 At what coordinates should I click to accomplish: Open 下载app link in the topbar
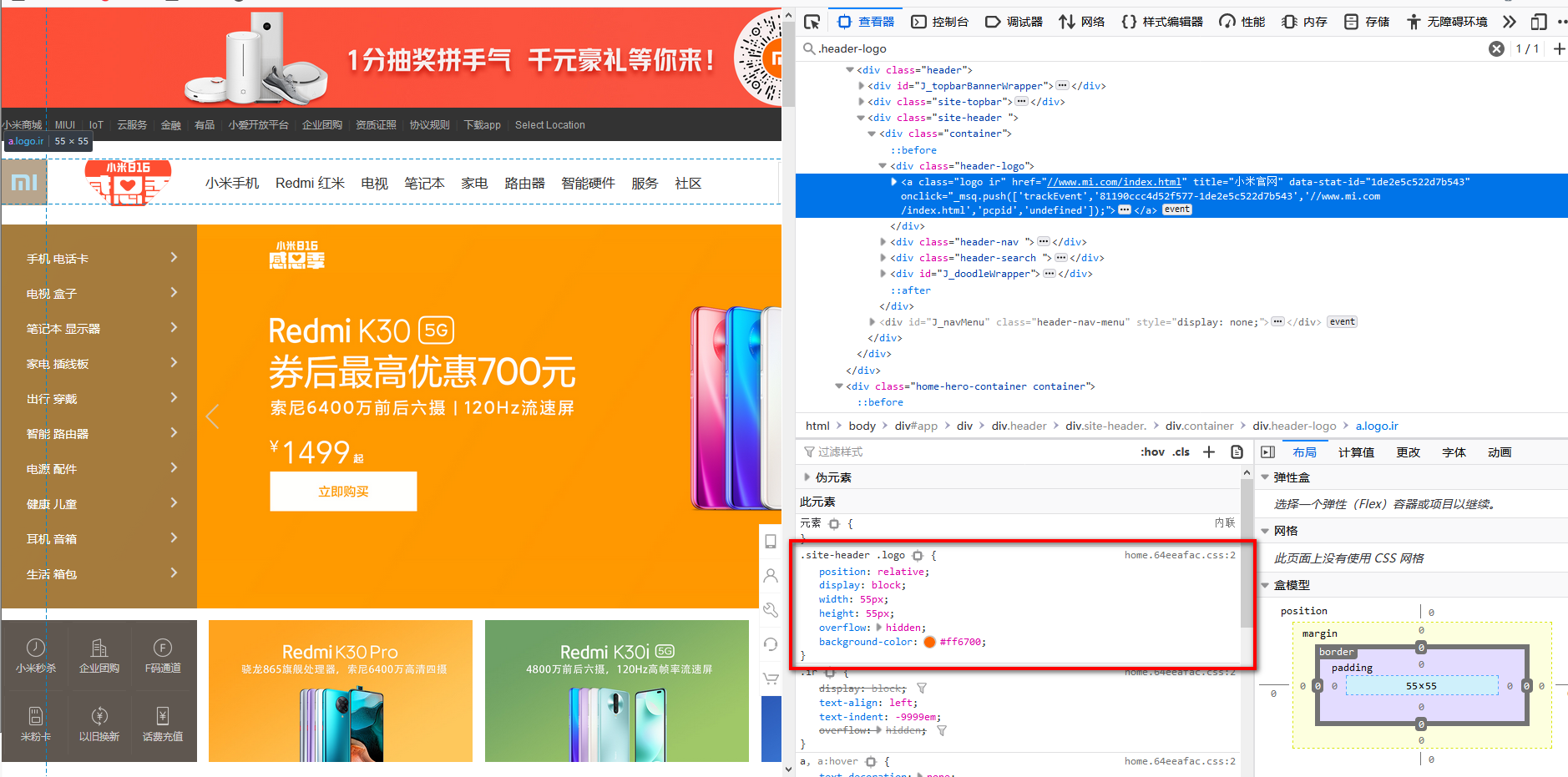coord(482,125)
